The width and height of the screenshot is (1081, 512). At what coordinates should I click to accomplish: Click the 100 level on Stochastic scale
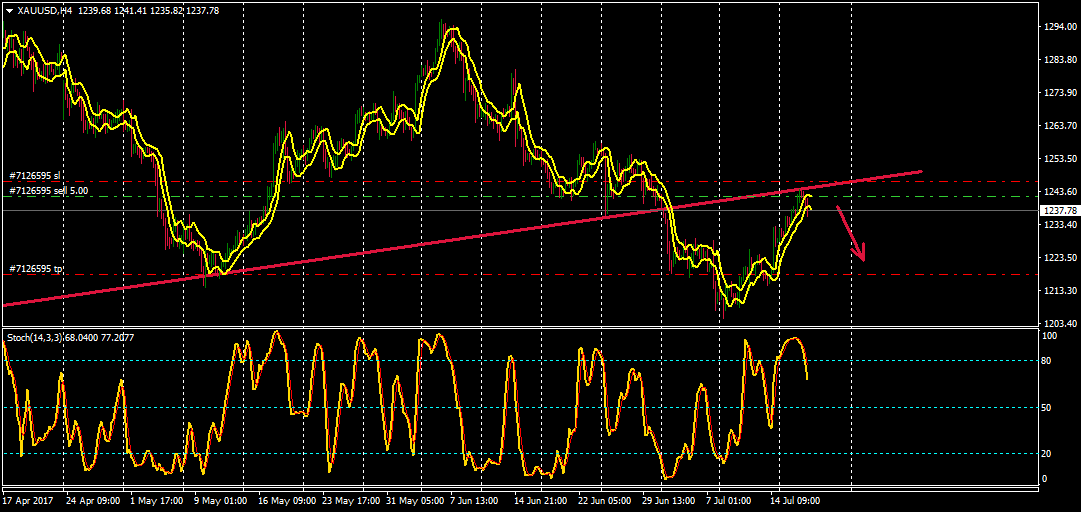(1050, 336)
